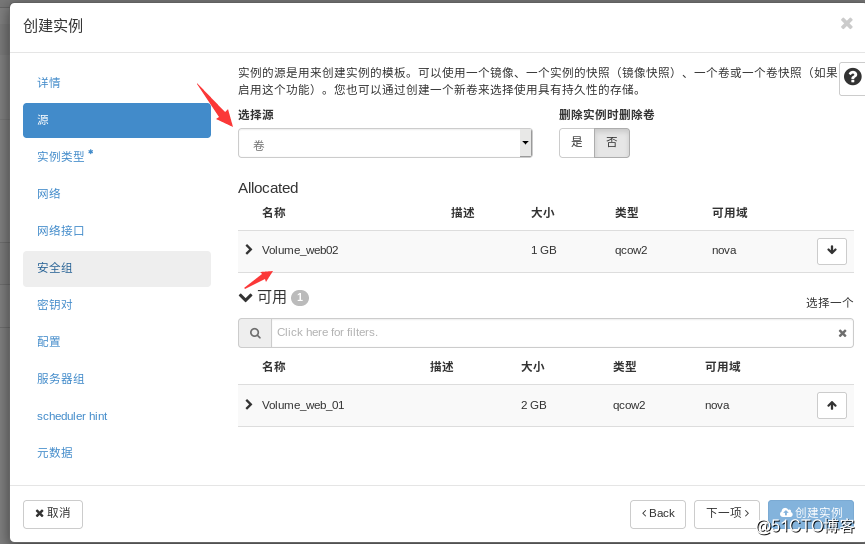
Task: Switch to the 安全组 step
Action: 117,269
